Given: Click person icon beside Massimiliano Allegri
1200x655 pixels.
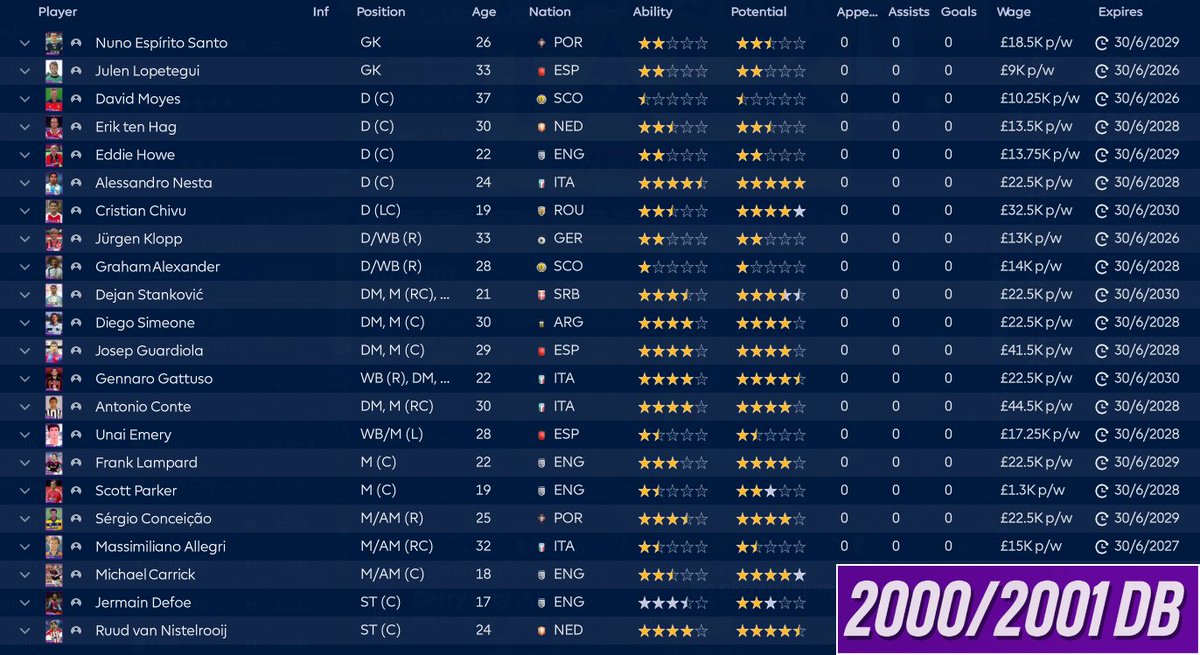Looking at the screenshot, I should (x=76, y=547).
